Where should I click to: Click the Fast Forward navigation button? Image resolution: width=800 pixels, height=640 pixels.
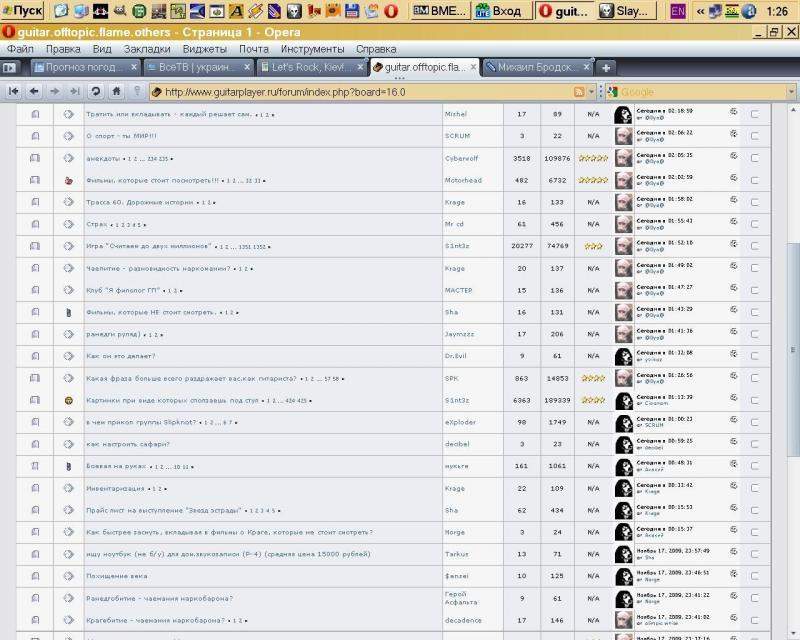pos(75,91)
